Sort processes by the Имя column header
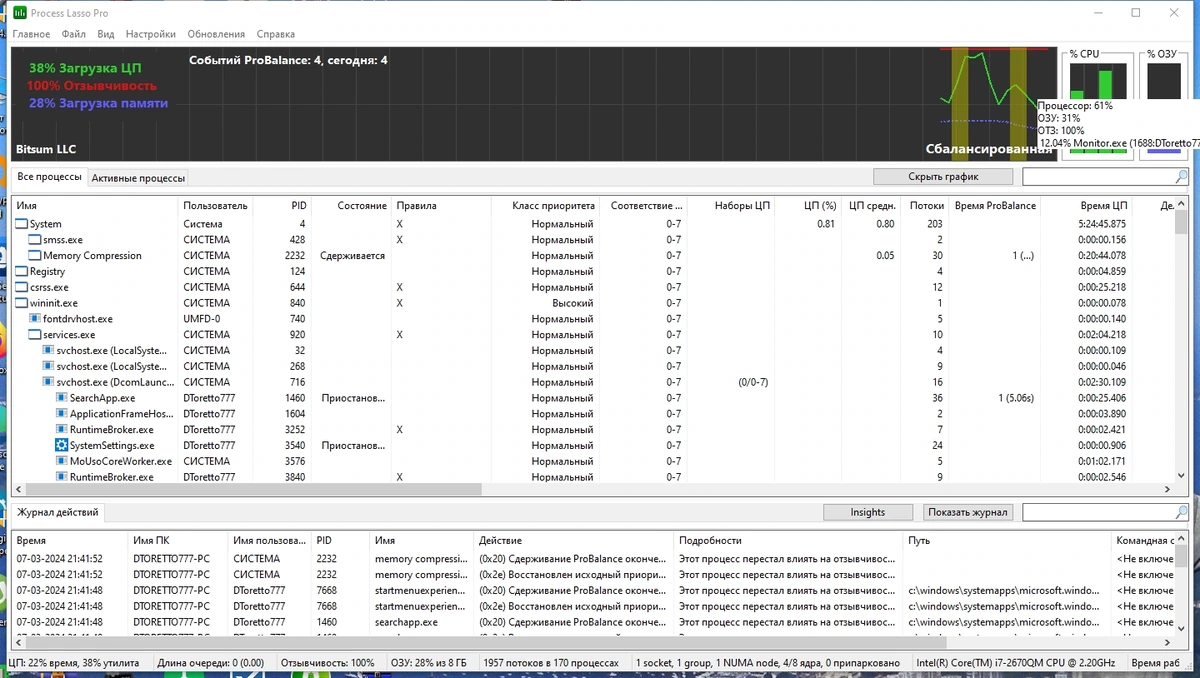This screenshot has width=1200, height=678. pos(95,205)
